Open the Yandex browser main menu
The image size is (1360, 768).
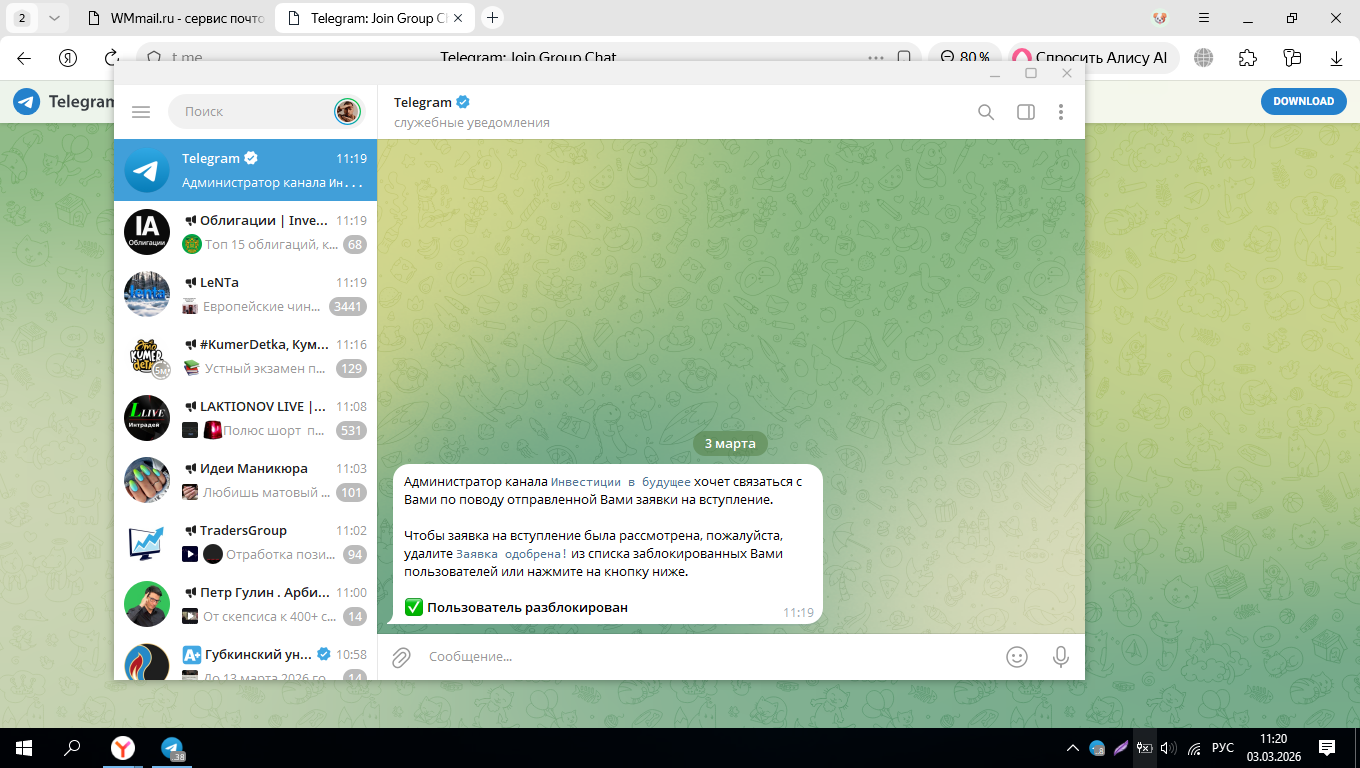point(1203,18)
